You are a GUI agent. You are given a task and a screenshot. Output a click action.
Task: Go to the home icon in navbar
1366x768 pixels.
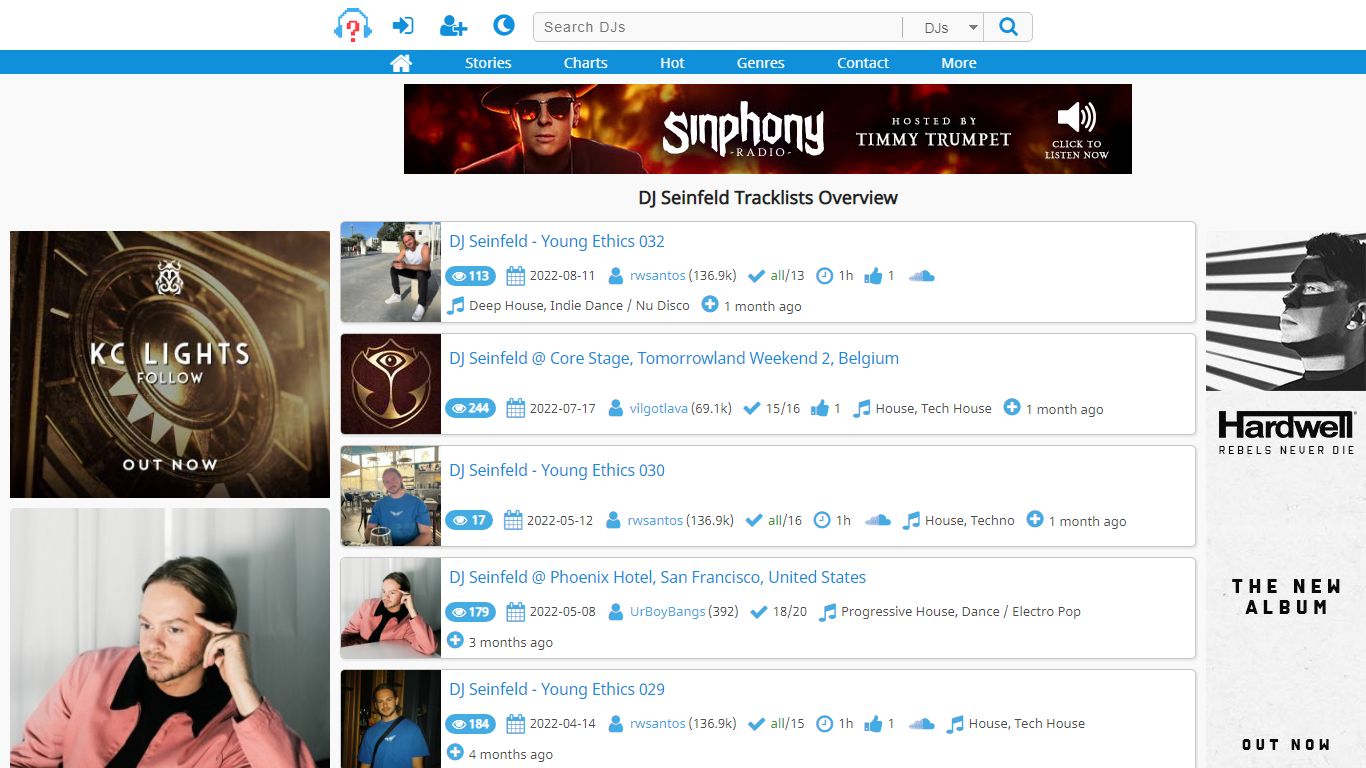point(401,63)
